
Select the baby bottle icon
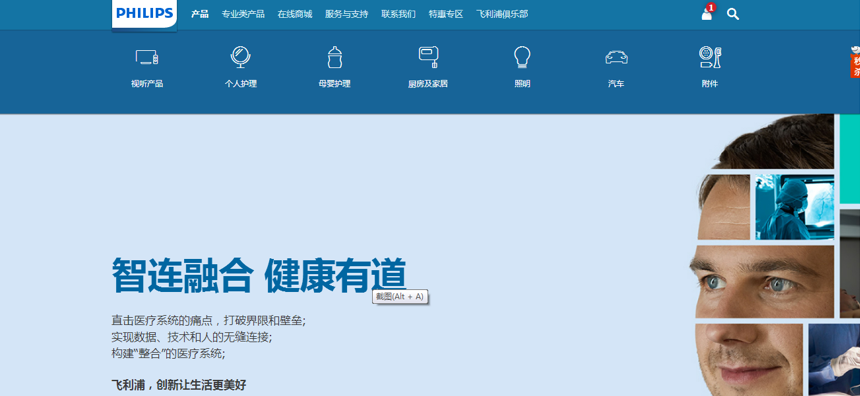(x=335, y=57)
